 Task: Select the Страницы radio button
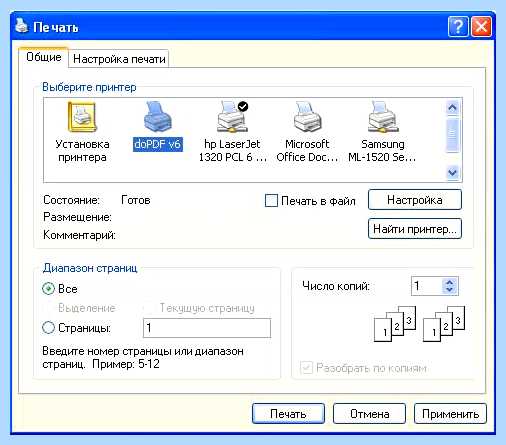(48, 328)
